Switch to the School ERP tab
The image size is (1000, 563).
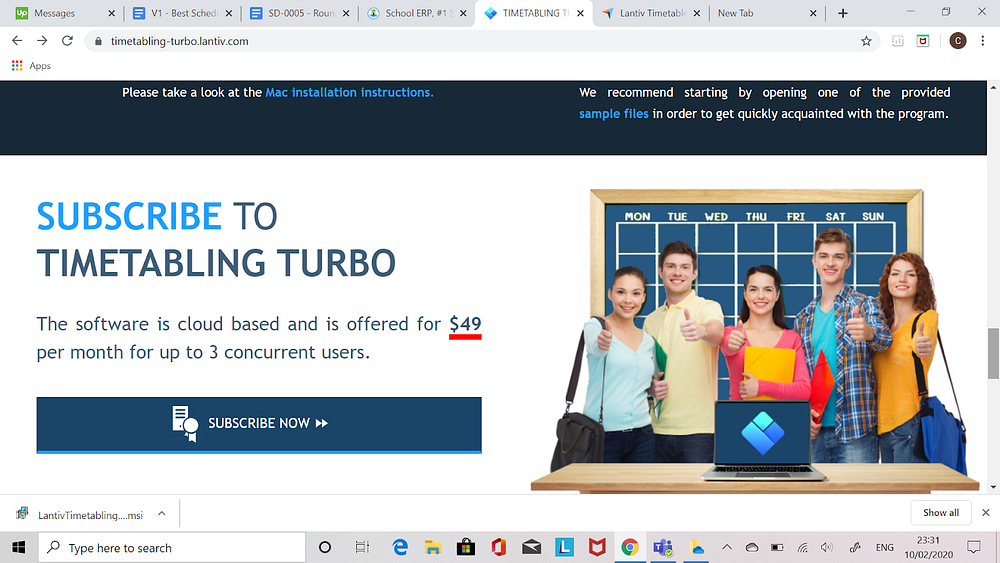pos(418,13)
